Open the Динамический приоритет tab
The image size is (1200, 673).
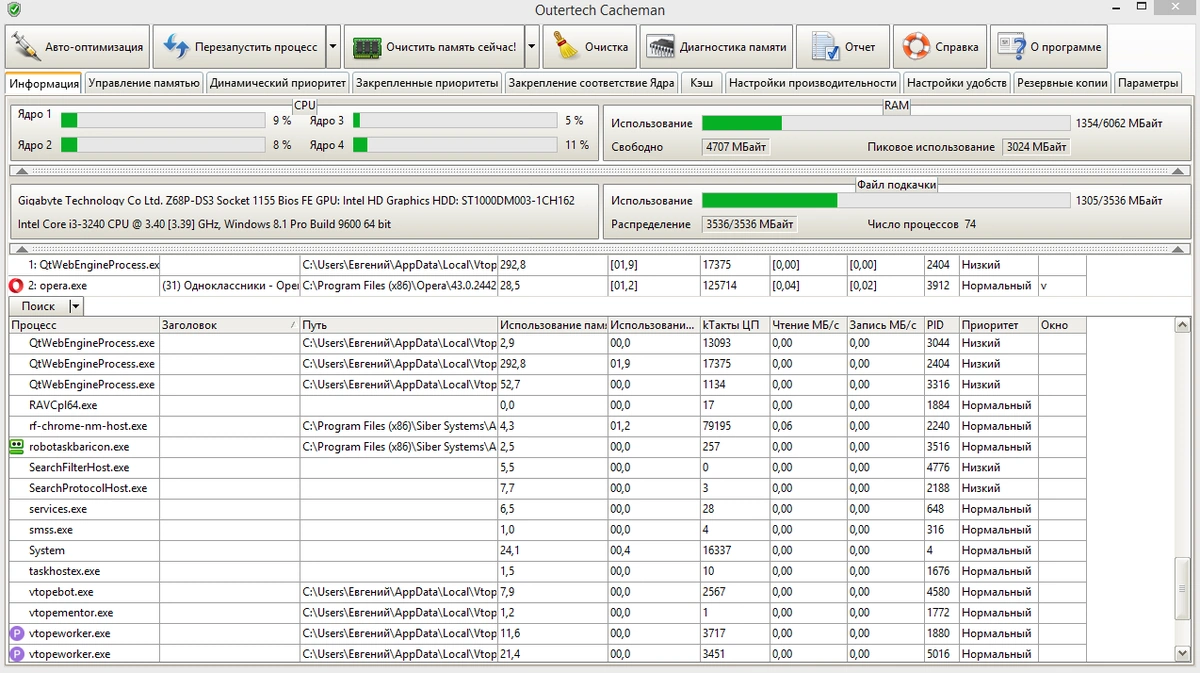coord(277,83)
